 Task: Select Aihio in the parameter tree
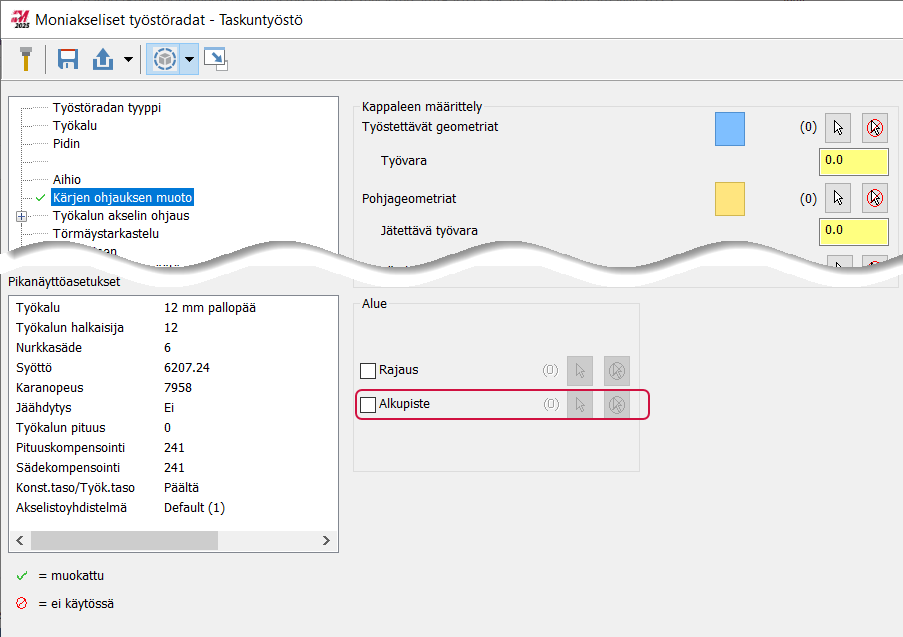click(67, 180)
